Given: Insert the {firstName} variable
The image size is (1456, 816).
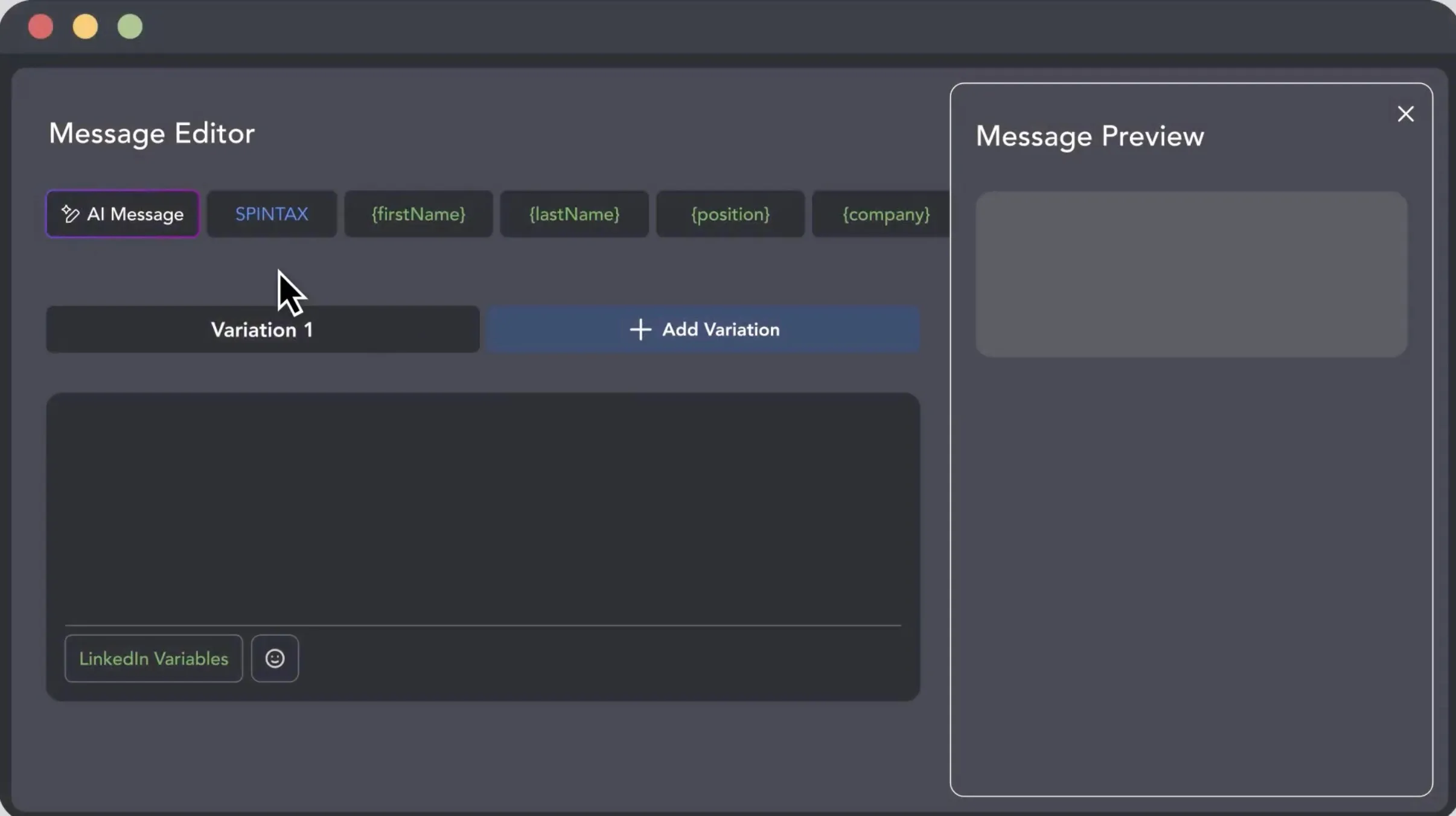Looking at the screenshot, I should tap(418, 214).
